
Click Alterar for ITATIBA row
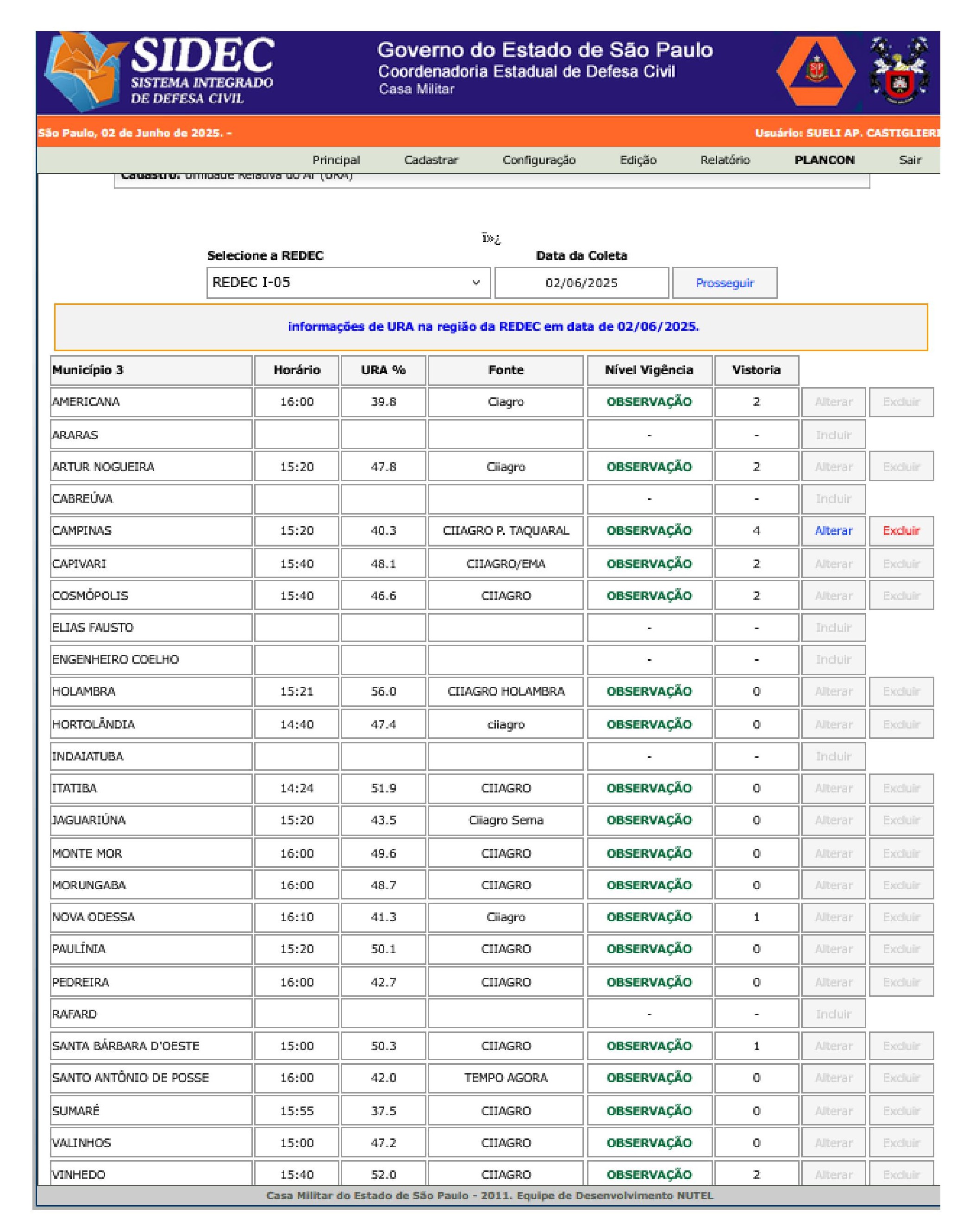coord(833,788)
